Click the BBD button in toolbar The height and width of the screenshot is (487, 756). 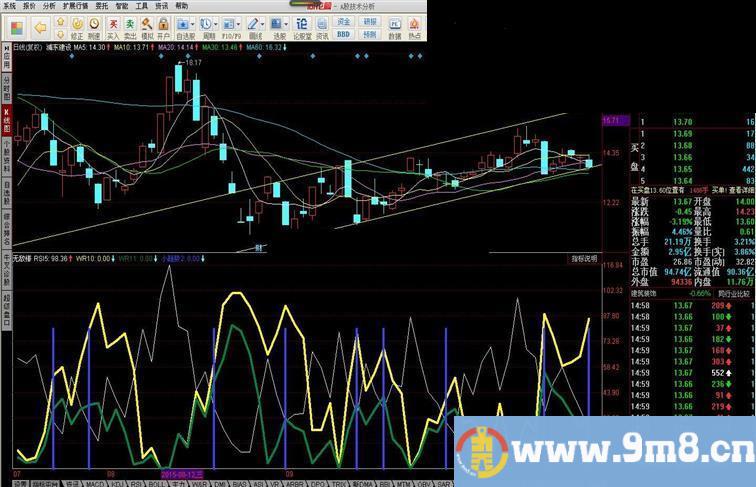(344, 33)
